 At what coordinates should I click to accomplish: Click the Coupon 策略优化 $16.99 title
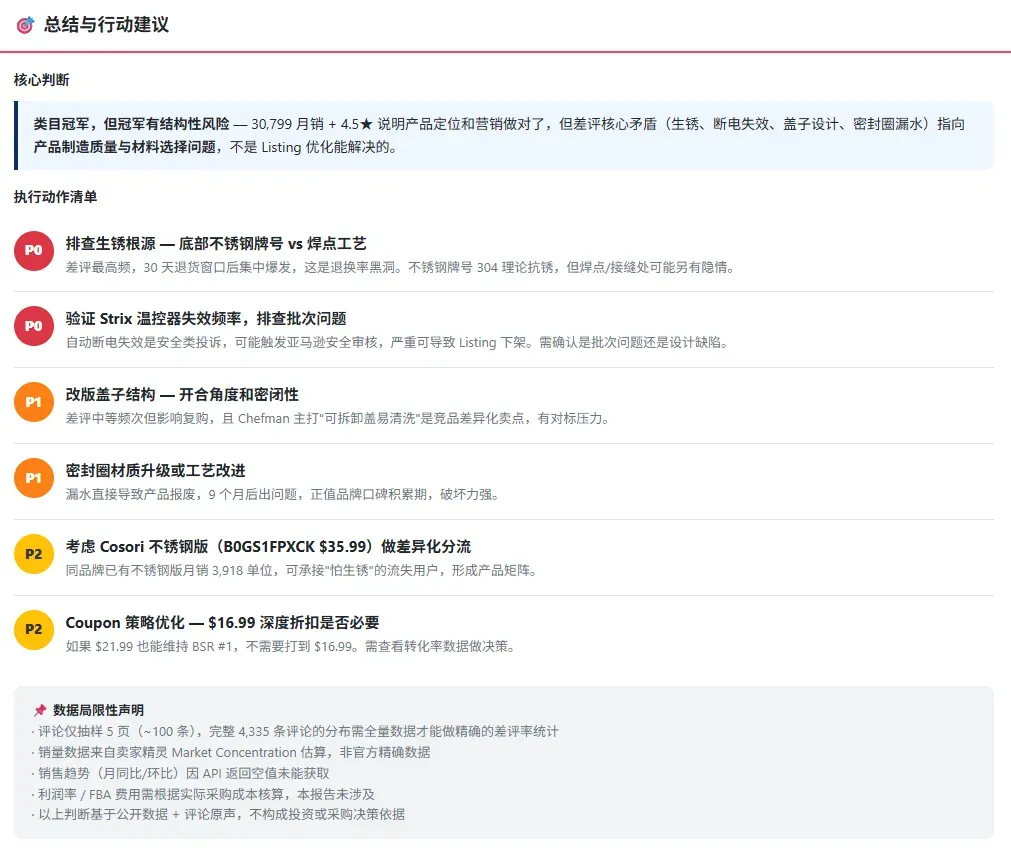[x=222, y=622]
